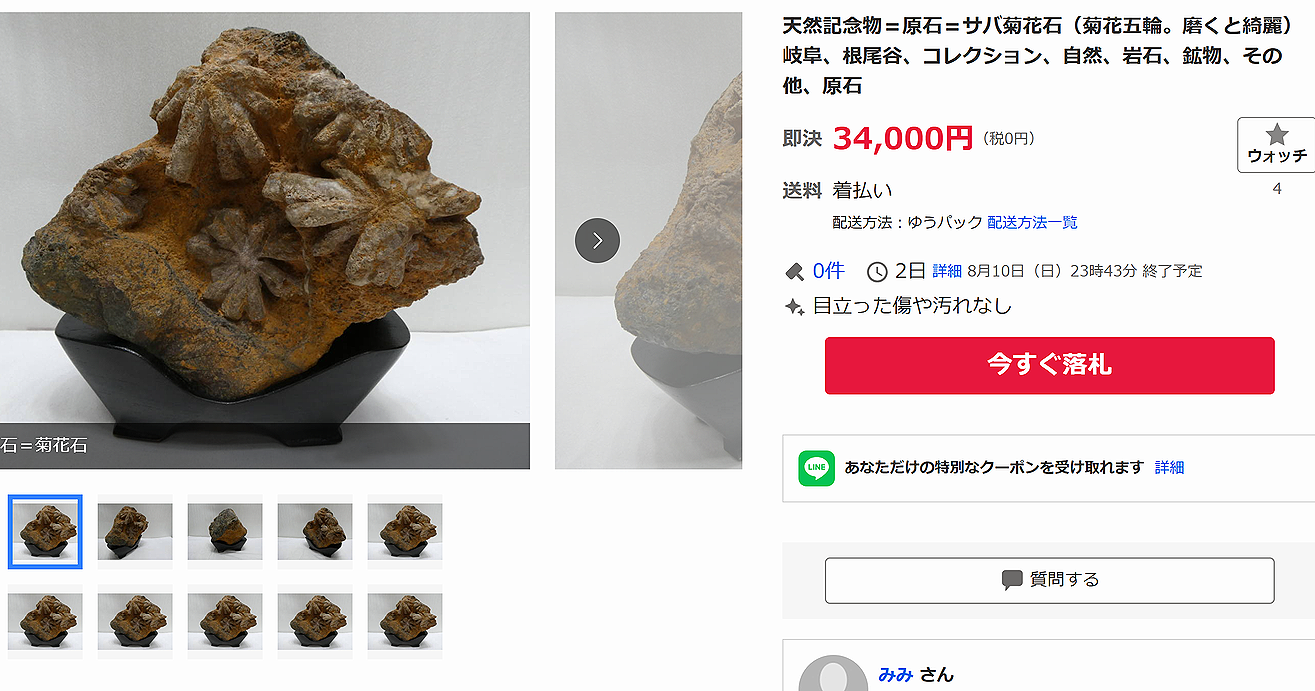Select the second thumbnail in the top row
The width and height of the screenshot is (1315, 691).
135,532
